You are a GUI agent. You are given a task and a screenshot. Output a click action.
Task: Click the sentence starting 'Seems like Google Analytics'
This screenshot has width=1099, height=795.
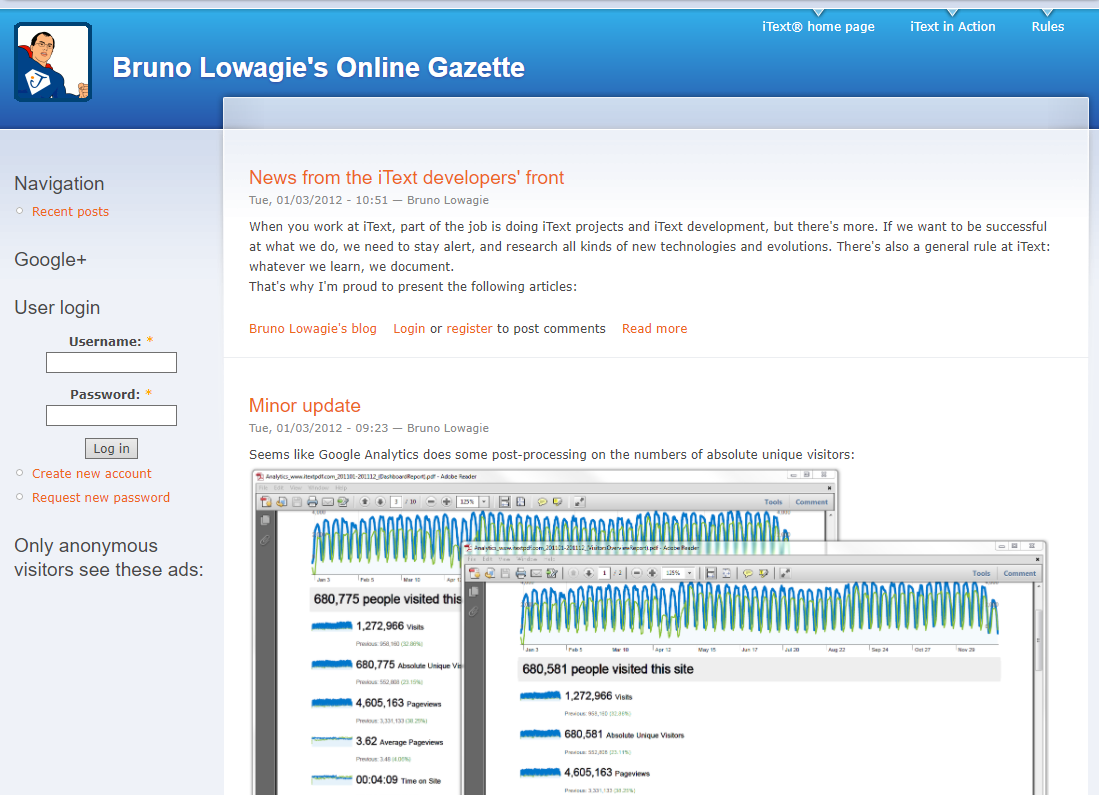point(552,455)
